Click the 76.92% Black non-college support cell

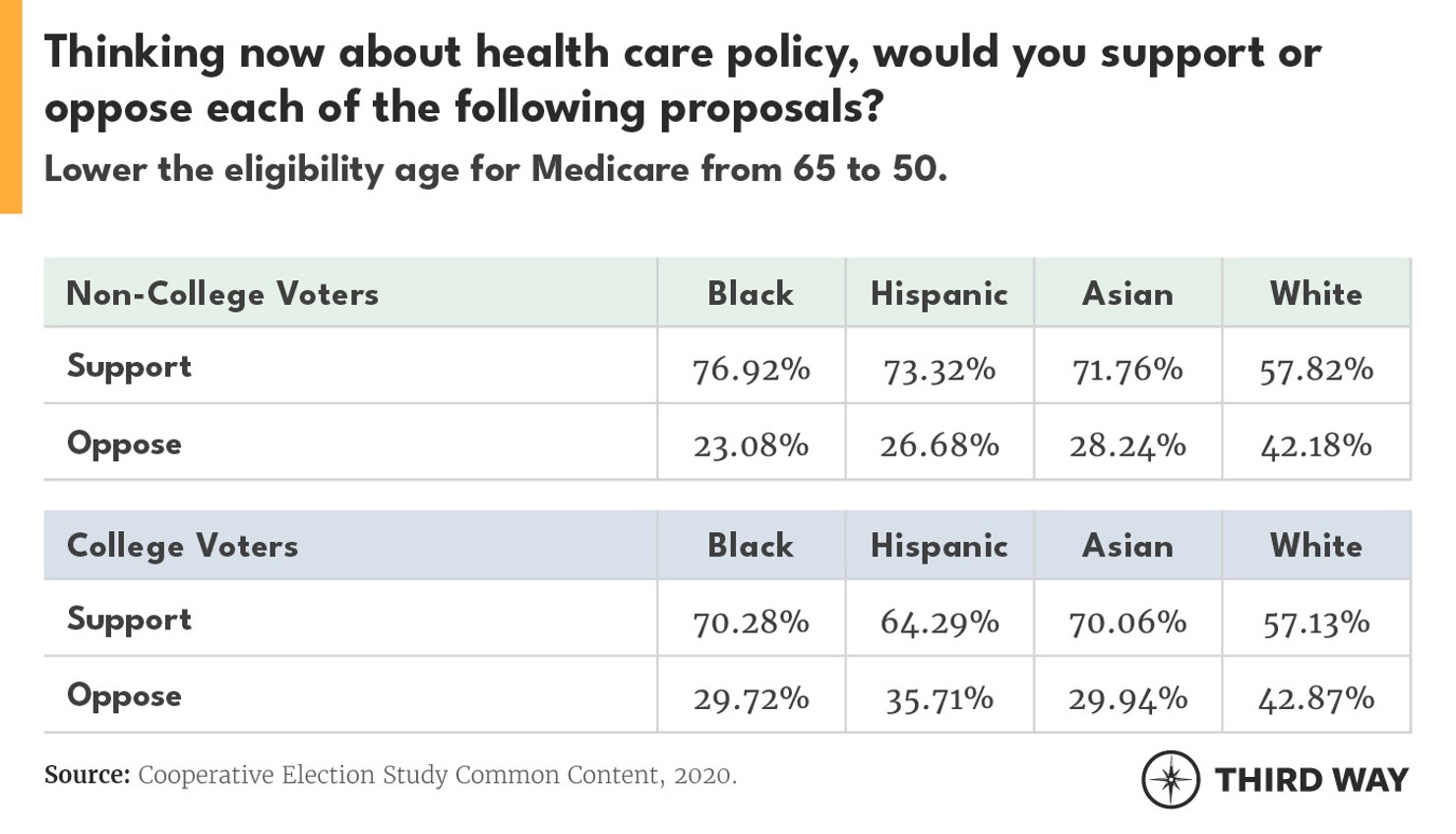(x=751, y=370)
